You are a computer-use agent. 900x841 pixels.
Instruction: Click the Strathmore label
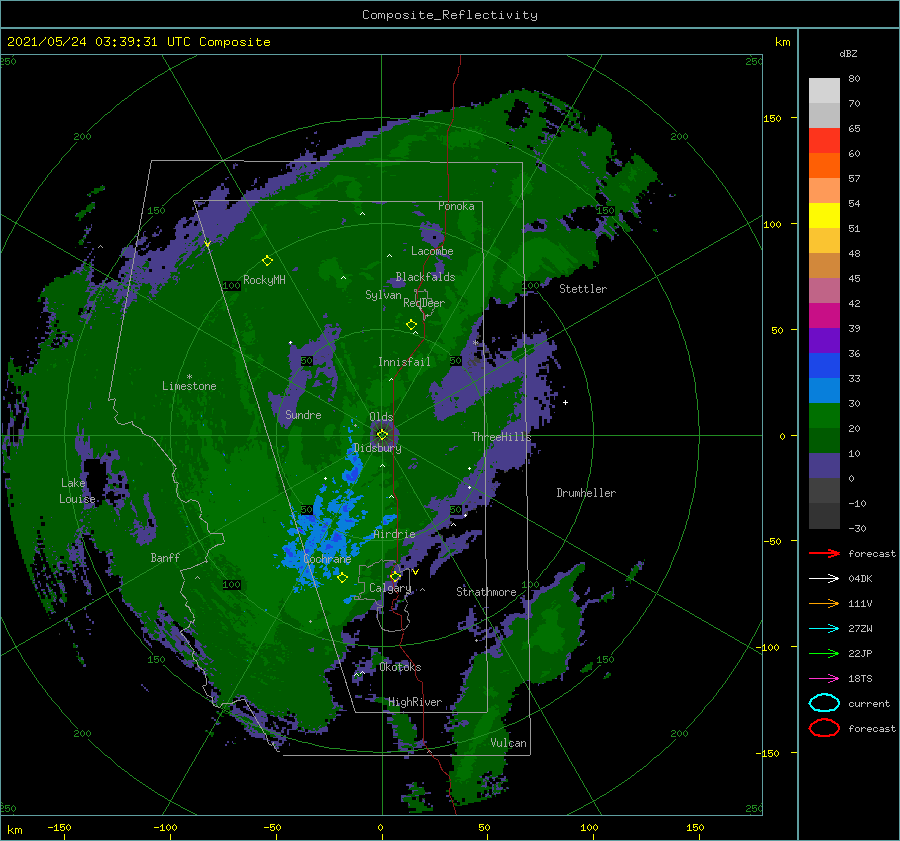coord(486,592)
